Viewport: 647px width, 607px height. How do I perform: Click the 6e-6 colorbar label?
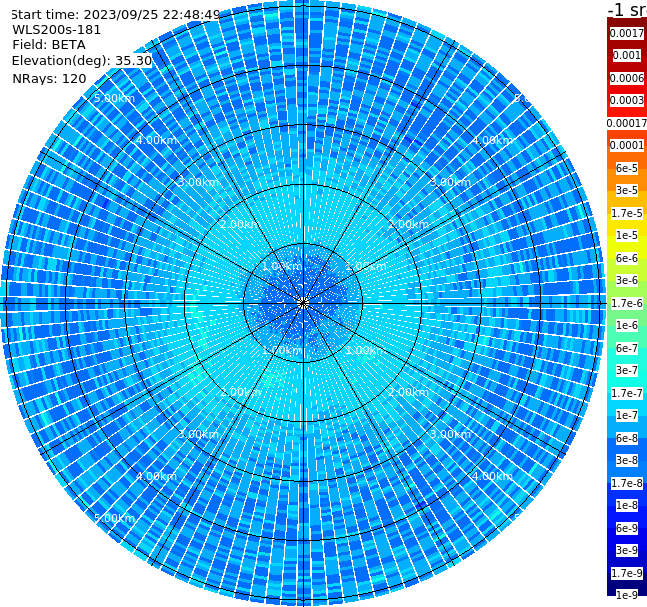tap(627, 258)
